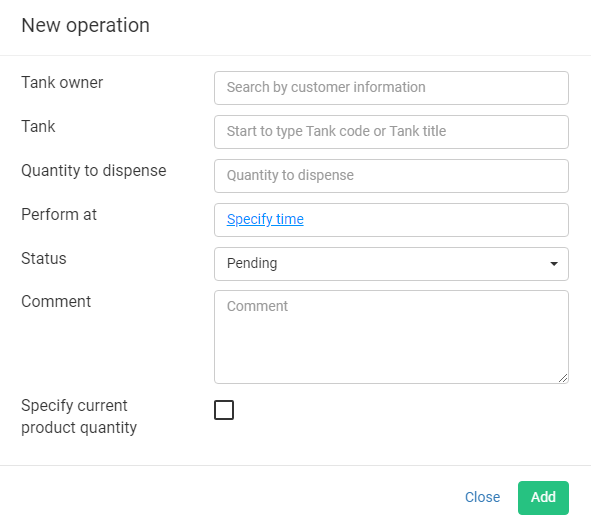Screen dimensions: 591x527
Task: Click the caret arrow in Status dropdown
Action: 554,264
